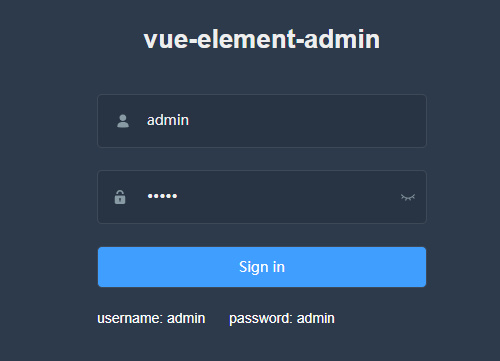Click the 'password: admin' hint text
The image size is (500, 361).
pyautogui.click(x=282, y=318)
